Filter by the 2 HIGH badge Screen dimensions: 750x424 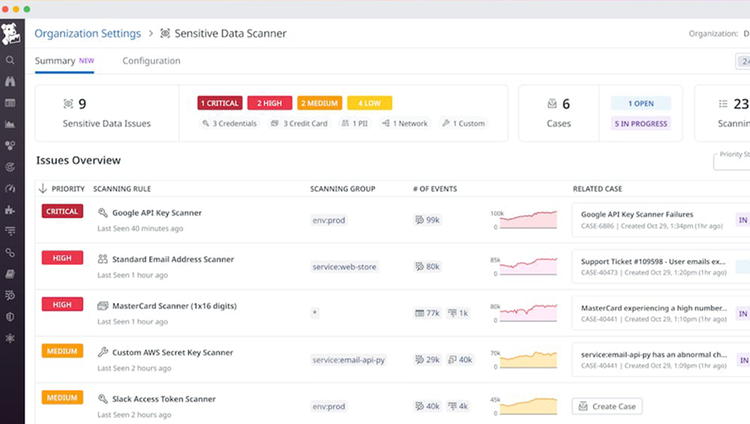coord(270,103)
